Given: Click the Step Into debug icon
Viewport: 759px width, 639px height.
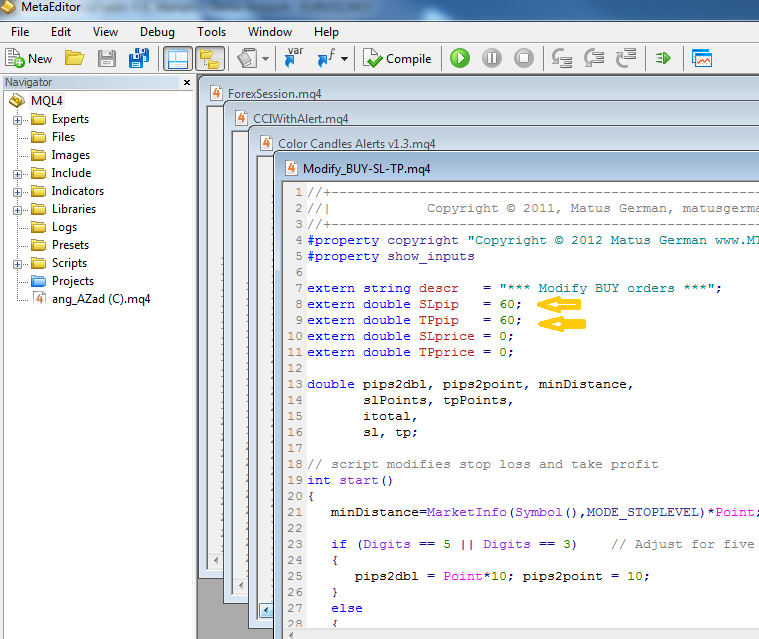Looking at the screenshot, I should (562, 59).
